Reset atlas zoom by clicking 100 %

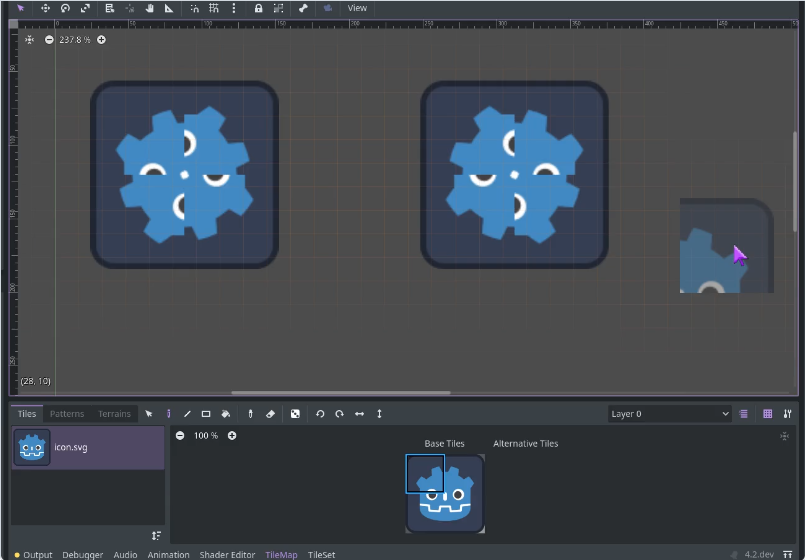coord(206,436)
